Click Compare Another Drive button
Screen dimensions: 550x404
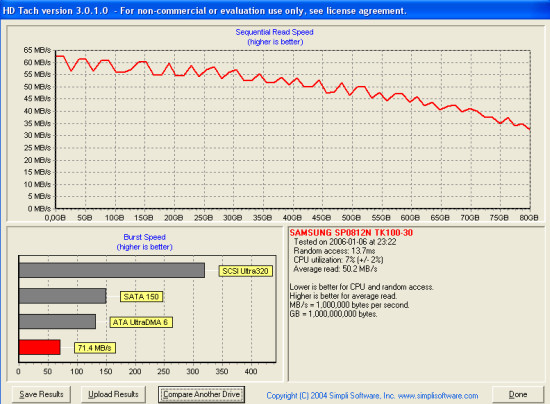pyautogui.click(x=201, y=395)
